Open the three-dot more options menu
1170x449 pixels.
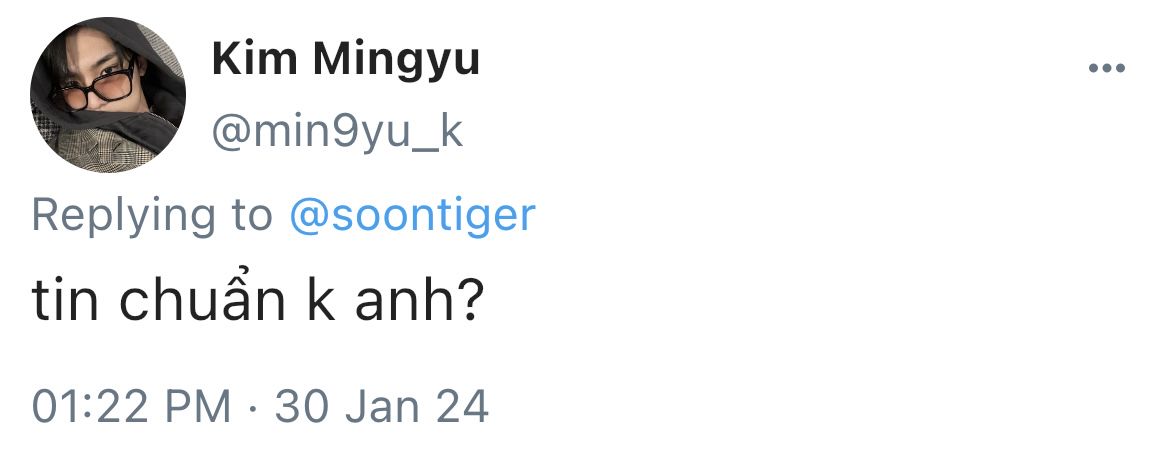tap(1107, 69)
